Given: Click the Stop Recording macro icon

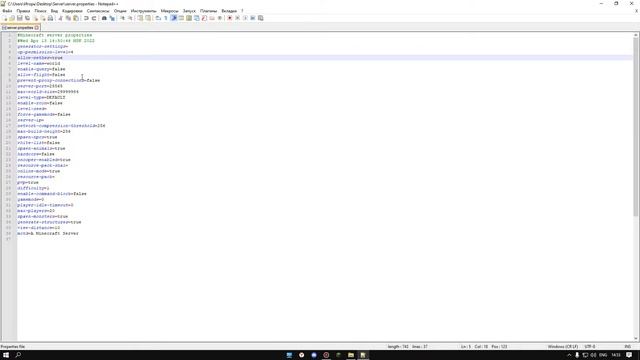Looking at the screenshot, I should point(237,18).
